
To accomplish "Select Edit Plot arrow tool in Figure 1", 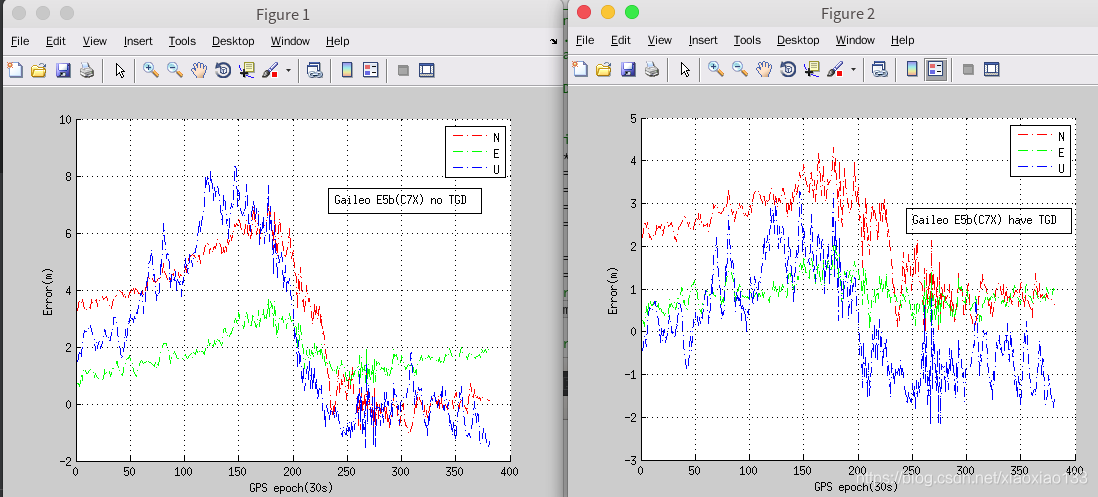I will coord(120,69).
